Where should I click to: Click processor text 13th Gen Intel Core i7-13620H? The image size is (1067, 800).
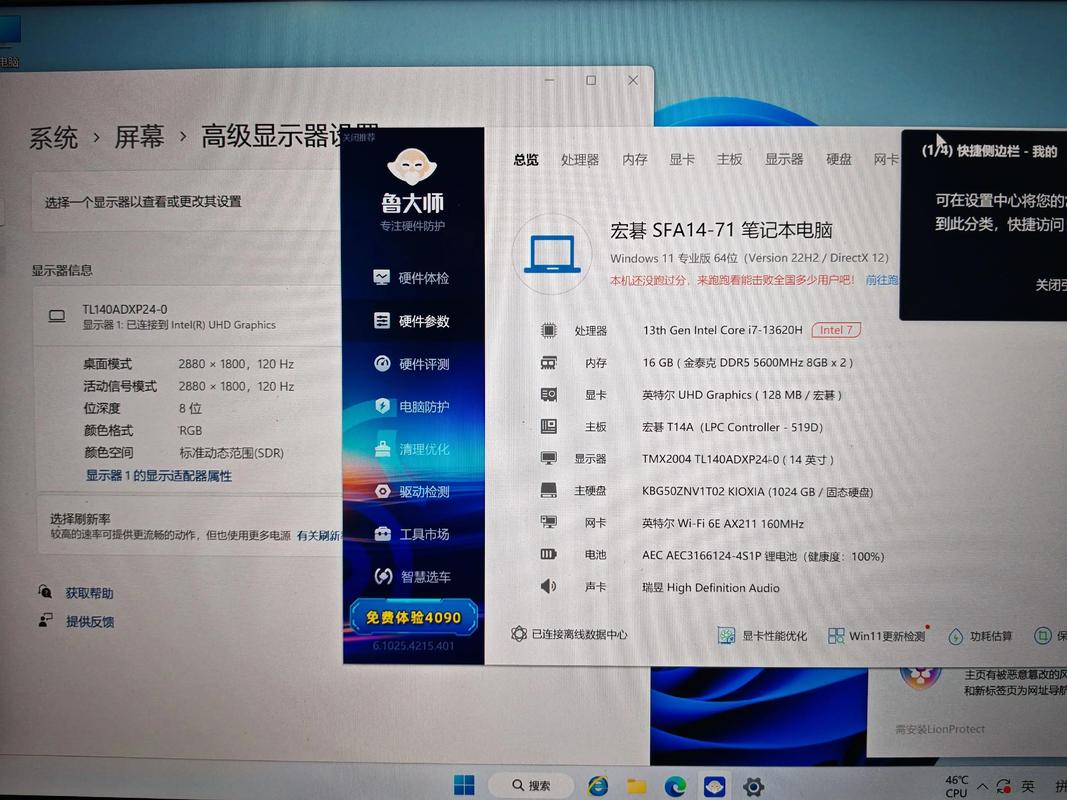(x=723, y=330)
